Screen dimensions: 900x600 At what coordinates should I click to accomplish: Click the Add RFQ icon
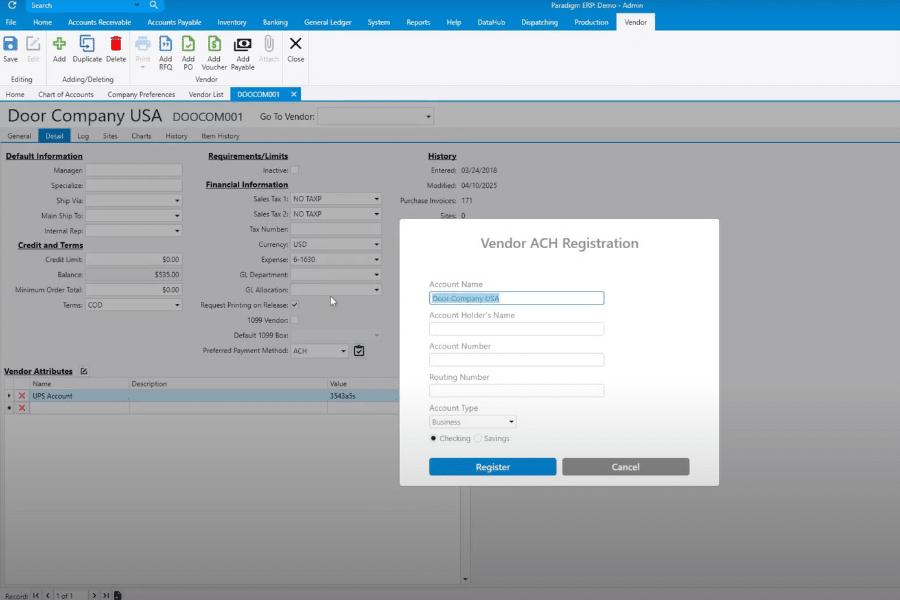pyautogui.click(x=165, y=44)
